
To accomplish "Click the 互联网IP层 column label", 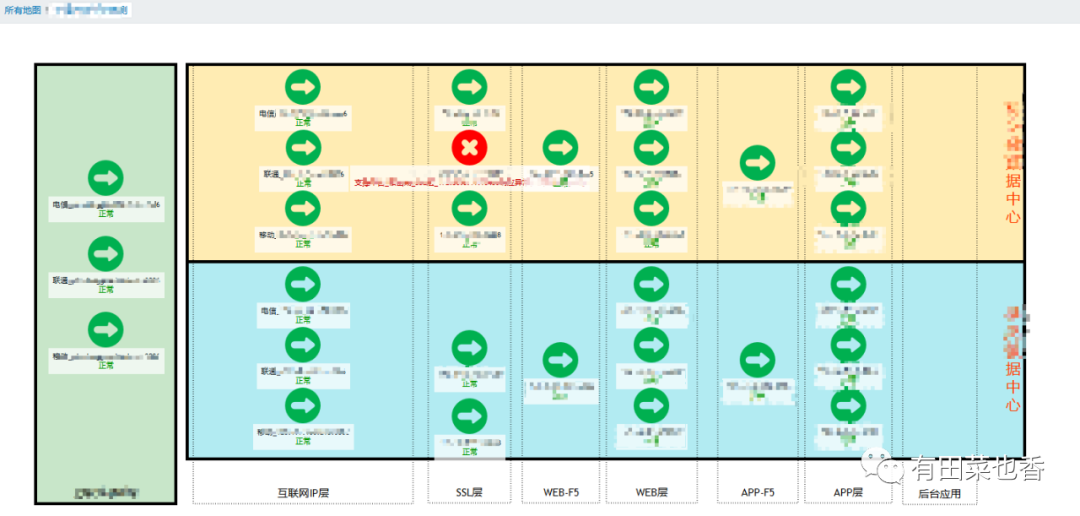I will (x=303, y=493).
